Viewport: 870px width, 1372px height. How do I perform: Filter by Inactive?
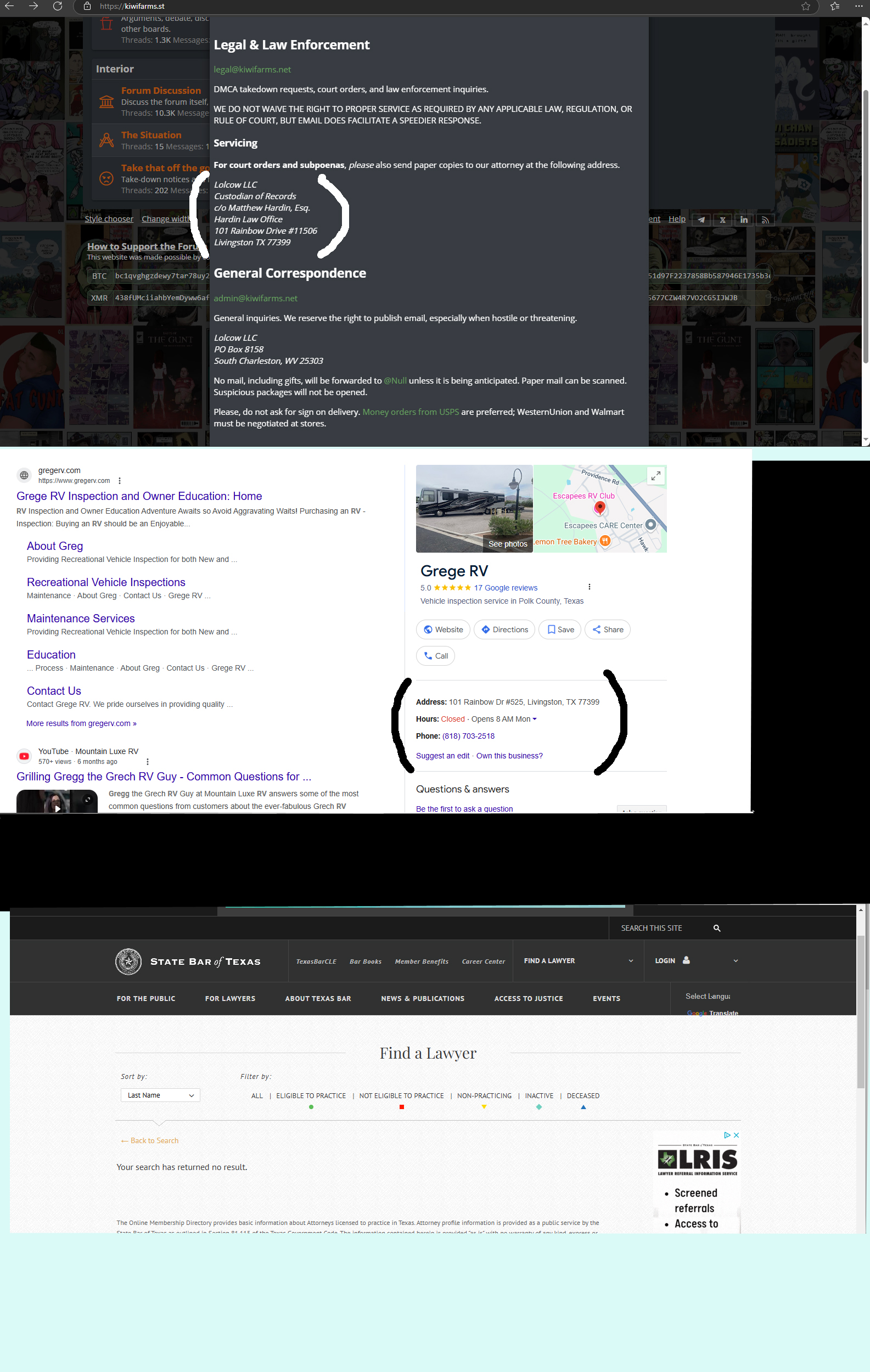(539, 1095)
